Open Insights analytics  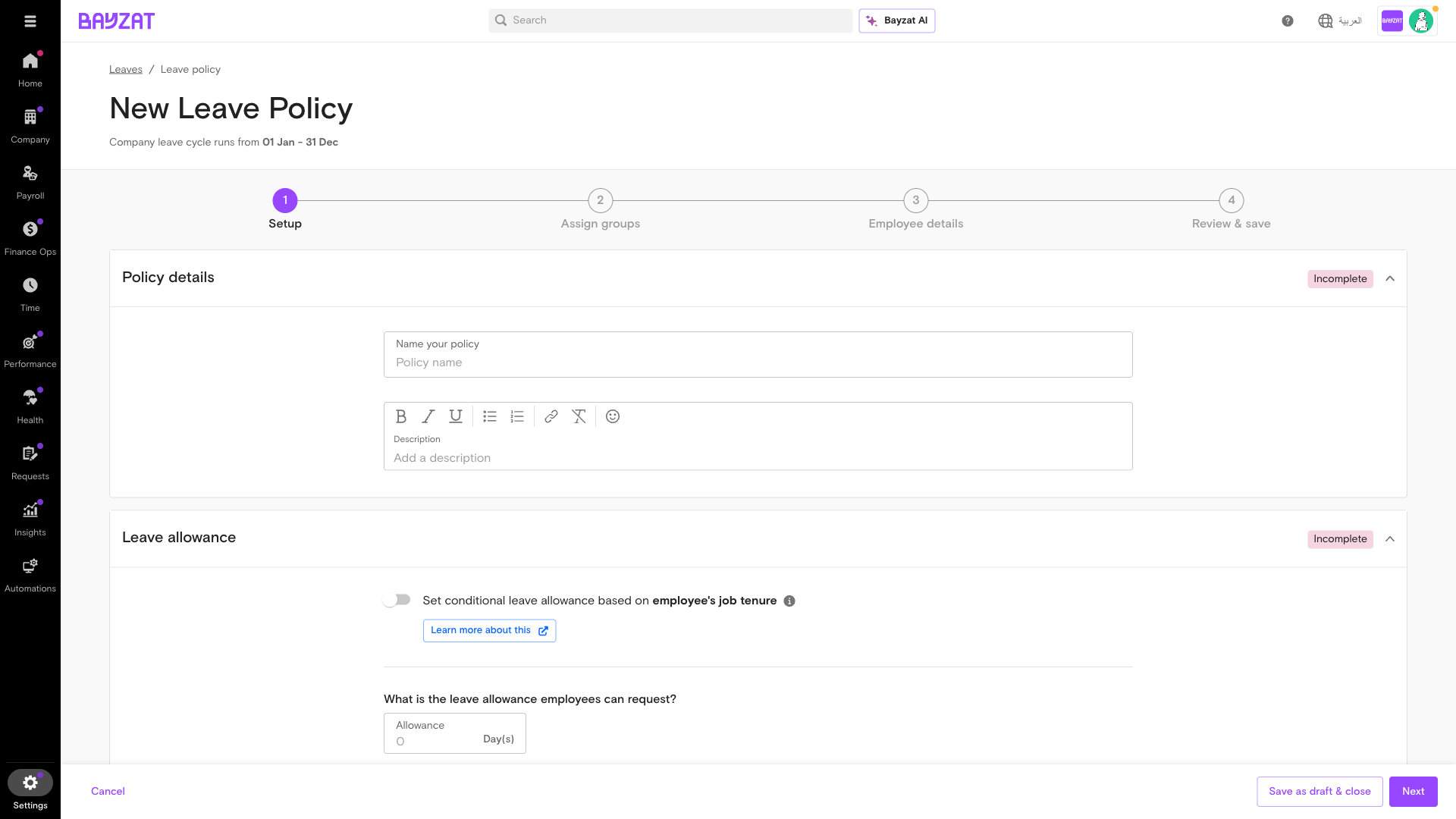coord(30,519)
